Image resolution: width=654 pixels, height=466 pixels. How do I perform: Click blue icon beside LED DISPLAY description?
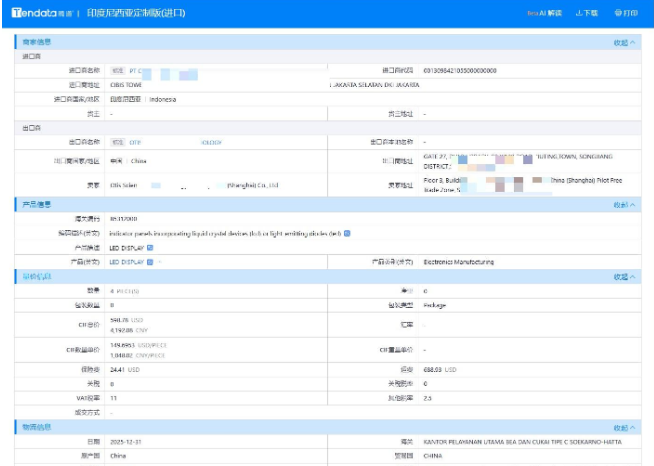(150, 247)
